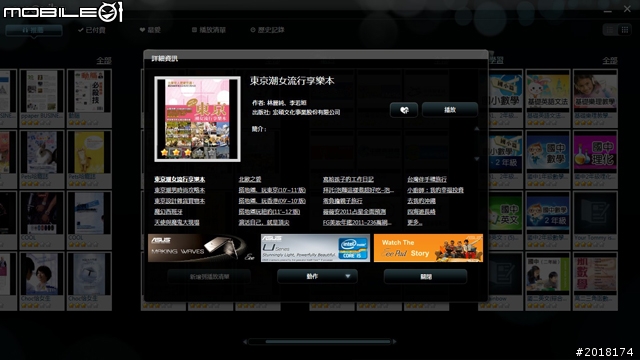
Task: Open the 基礎樂理教學 thumbnail in background
Action: pyautogui.click(x=595, y=91)
